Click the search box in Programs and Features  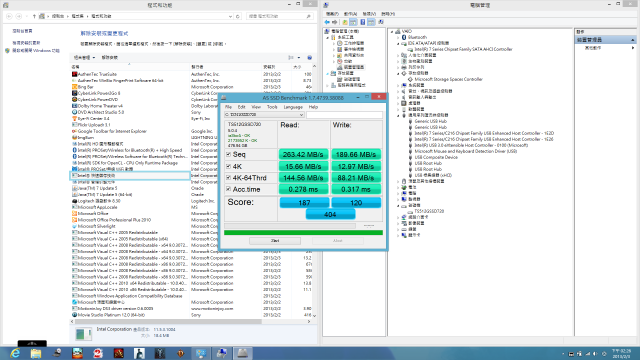point(280,16)
